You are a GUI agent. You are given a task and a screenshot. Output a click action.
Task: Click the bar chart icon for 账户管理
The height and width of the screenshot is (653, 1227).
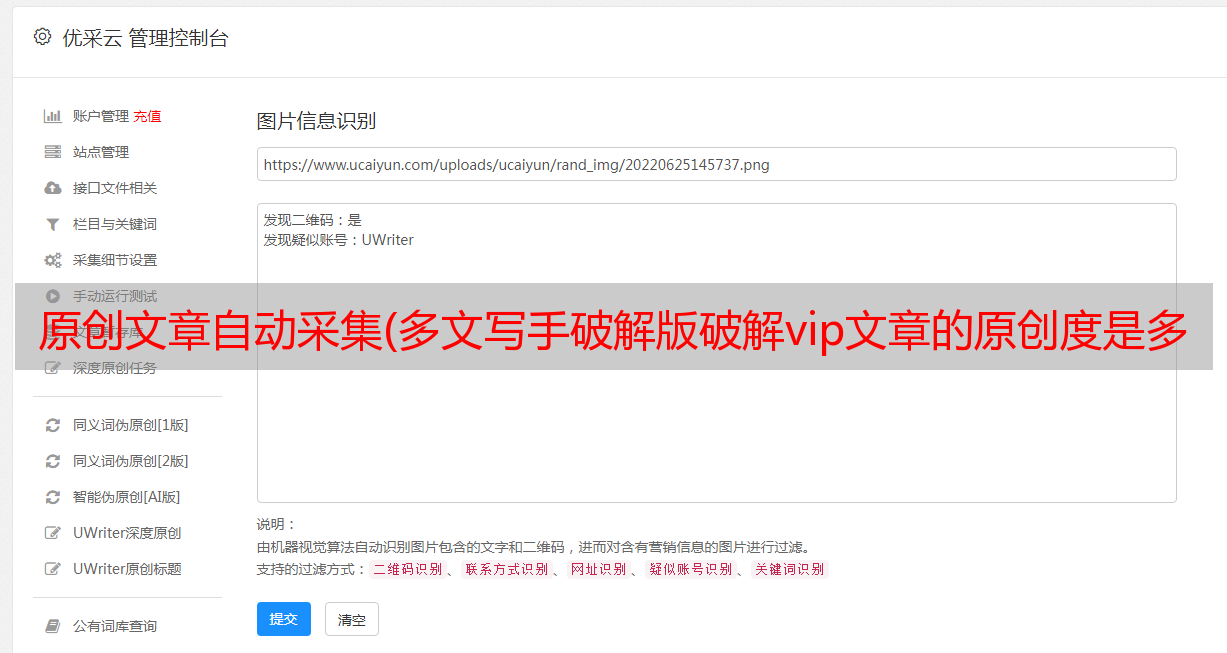click(x=53, y=116)
